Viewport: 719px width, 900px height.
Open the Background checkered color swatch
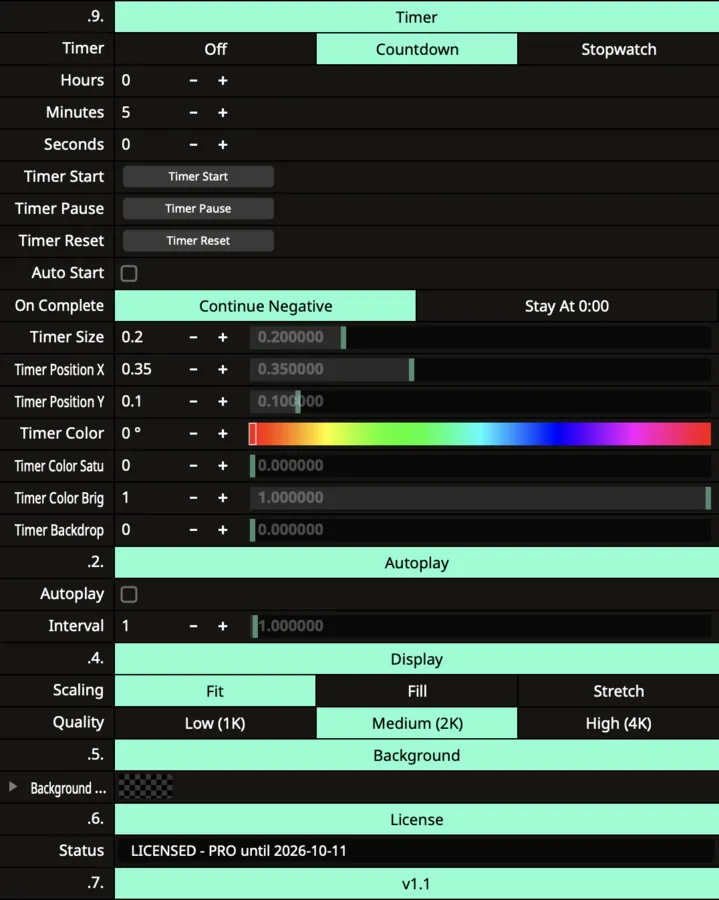pos(146,786)
